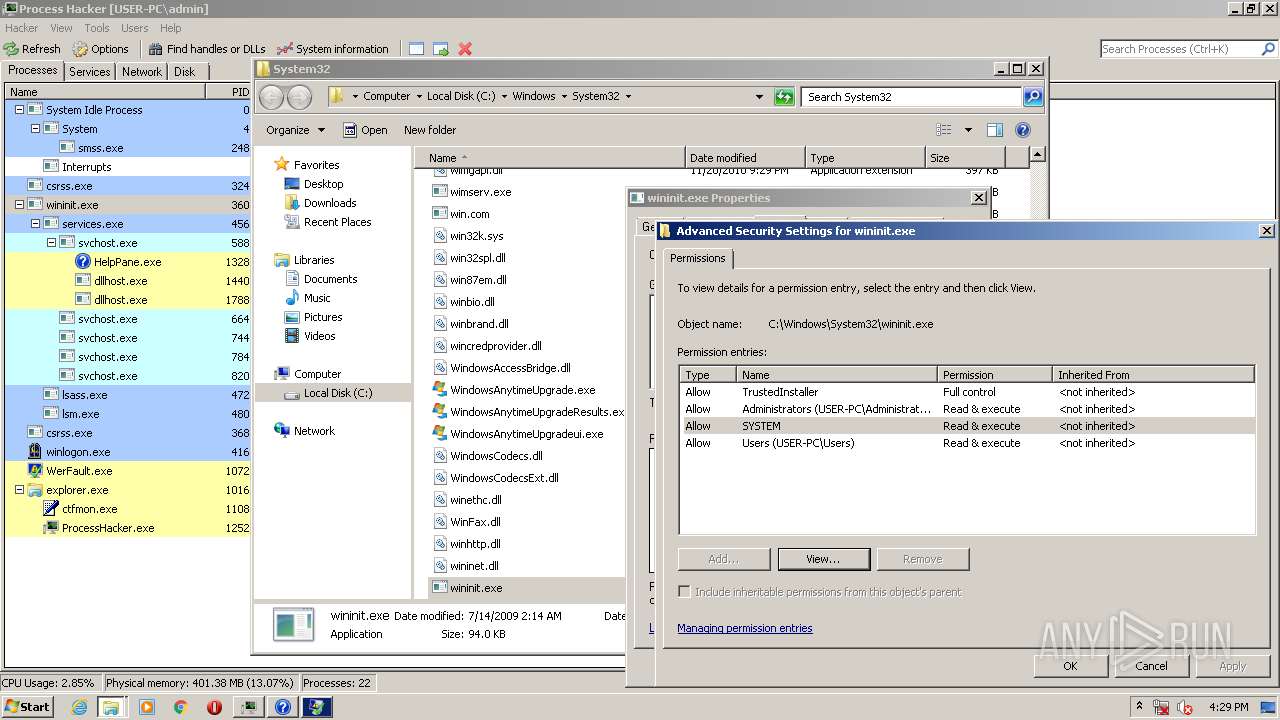
Task: Click the Opera taskbar icon
Action: tap(215, 707)
